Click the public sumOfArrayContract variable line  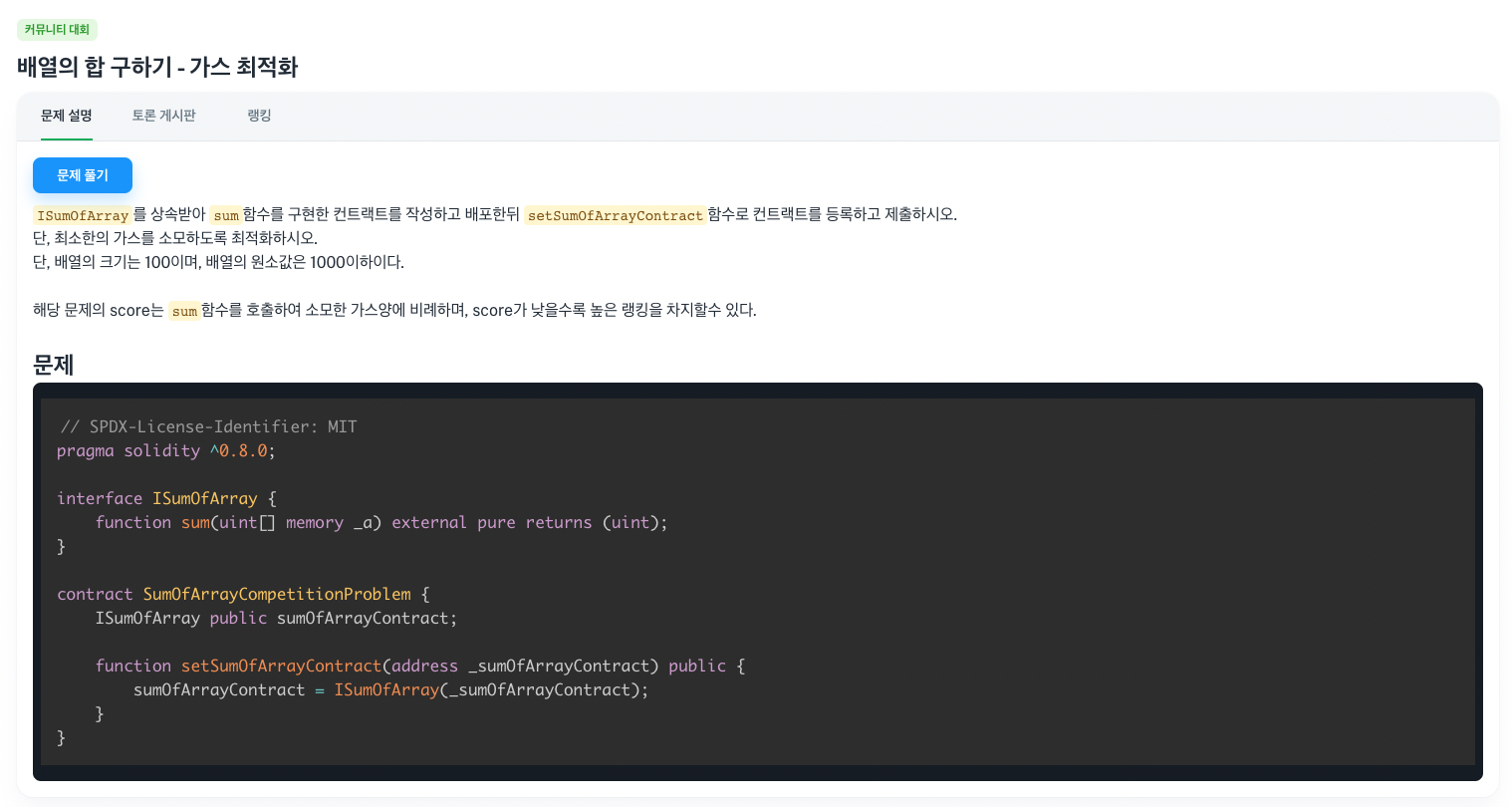pyautogui.click(x=276, y=618)
